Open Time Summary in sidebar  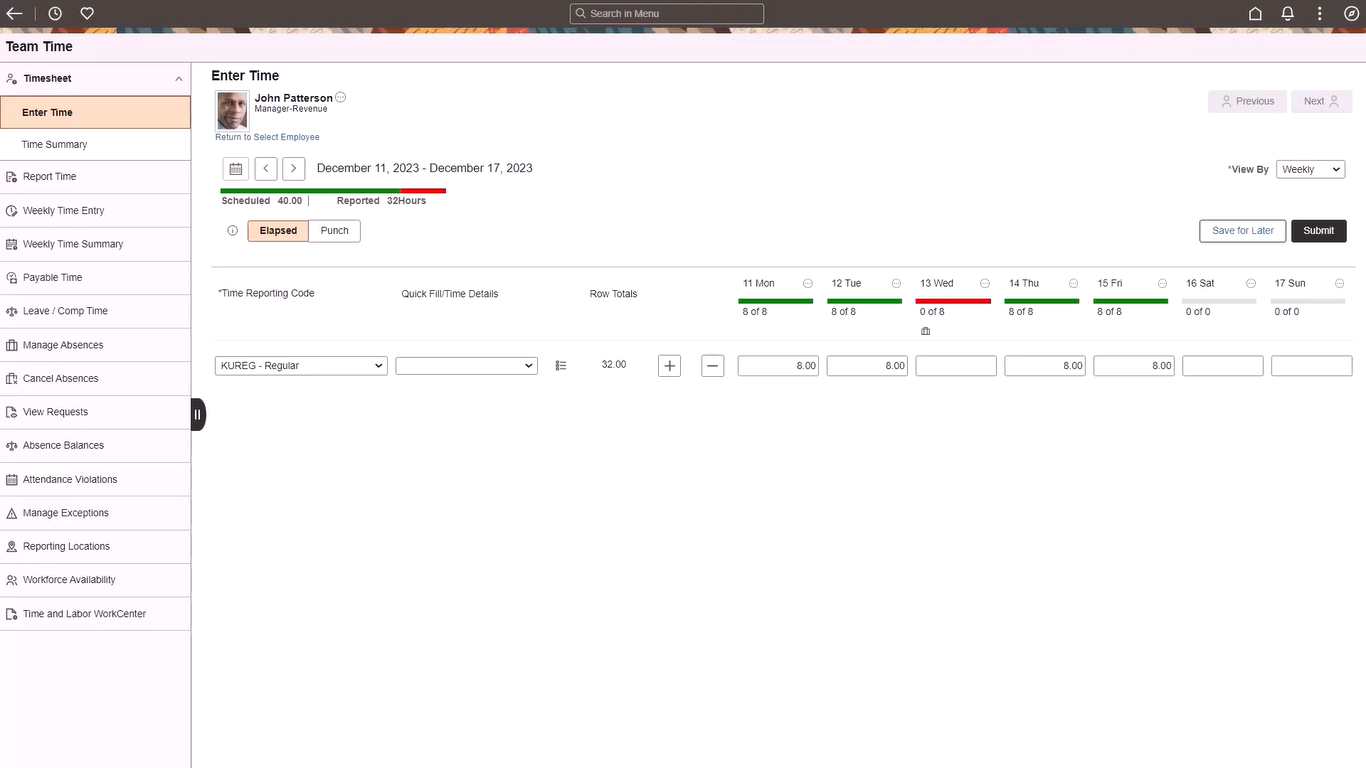[54, 145]
